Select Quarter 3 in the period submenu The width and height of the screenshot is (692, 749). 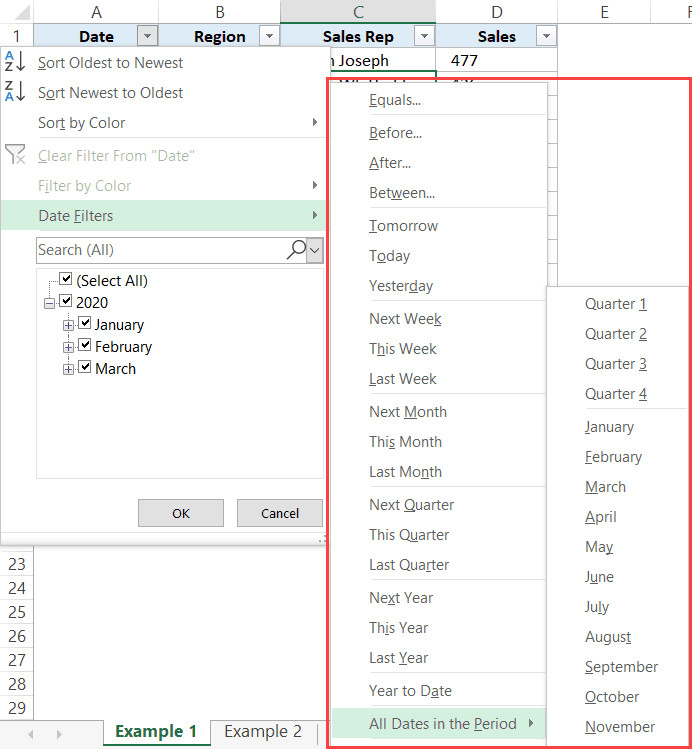click(618, 364)
